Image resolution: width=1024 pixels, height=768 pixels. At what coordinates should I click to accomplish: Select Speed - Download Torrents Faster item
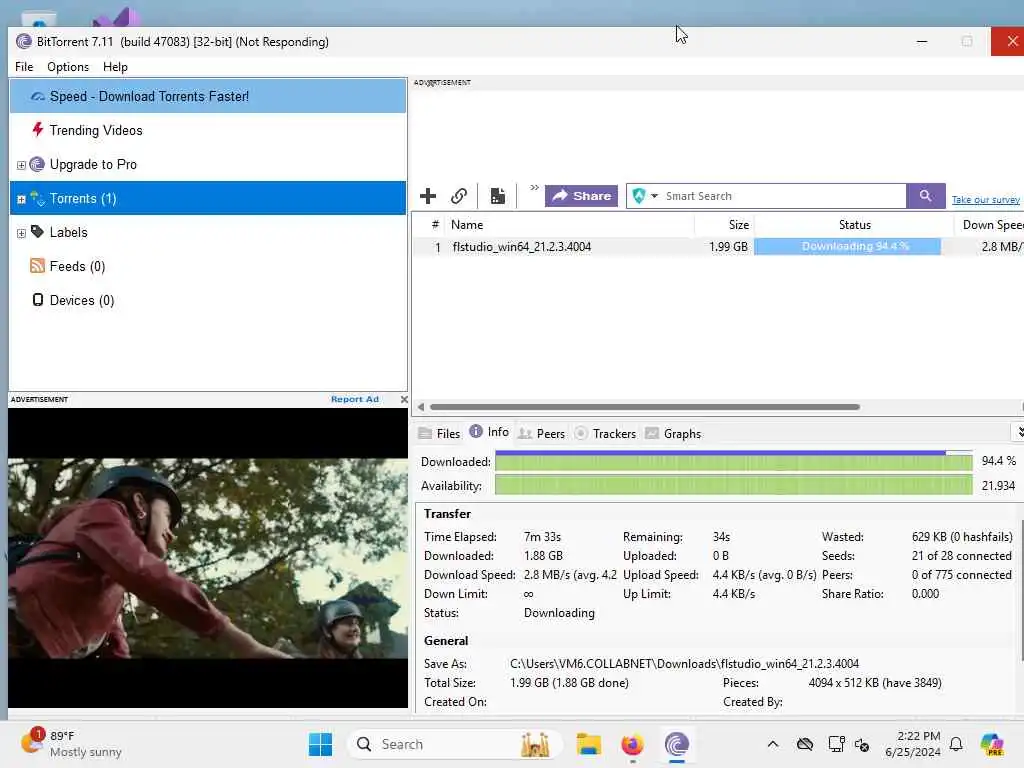click(x=208, y=96)
